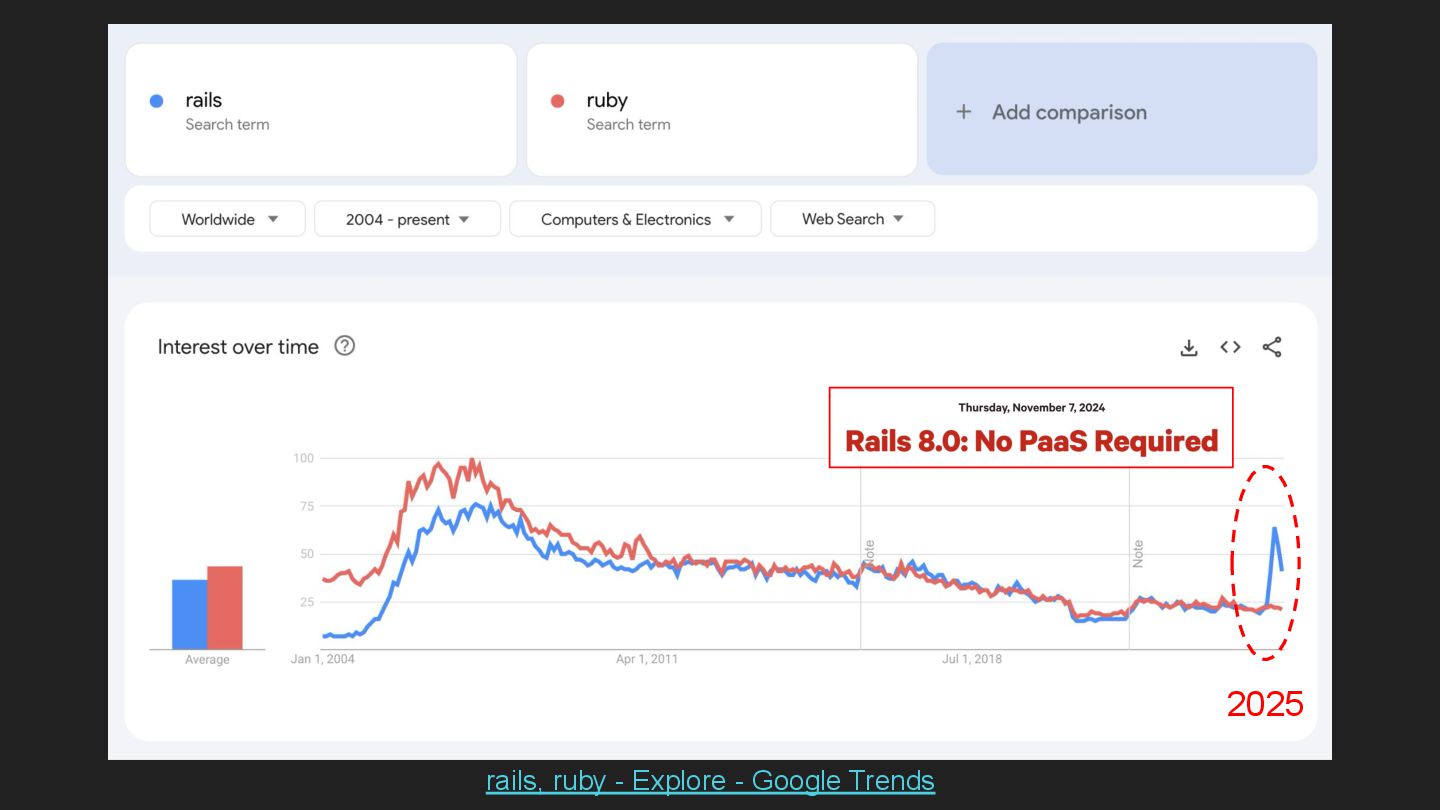Image resolution: width=1440 pixels, height=810 pixels.
Task: Click the Jul 1, 2018 axis label
Action: [972, 659]
